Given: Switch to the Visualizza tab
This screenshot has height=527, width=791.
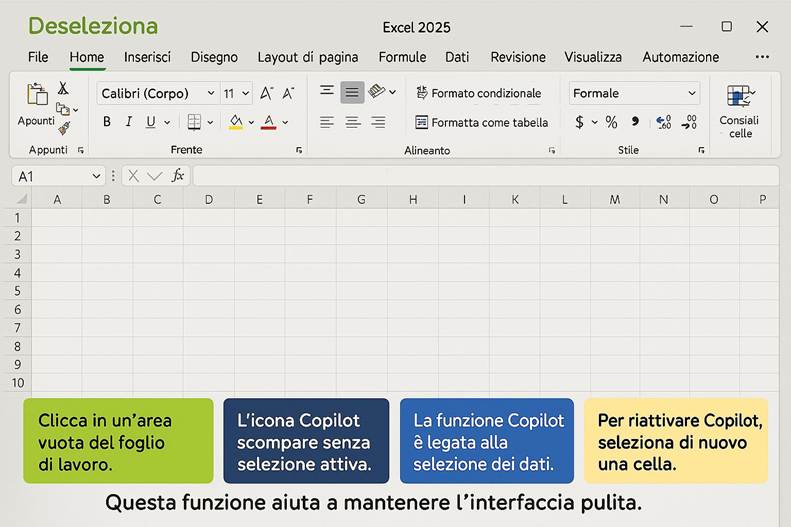Looking at the screenshot, I should (x=593, y=57).
